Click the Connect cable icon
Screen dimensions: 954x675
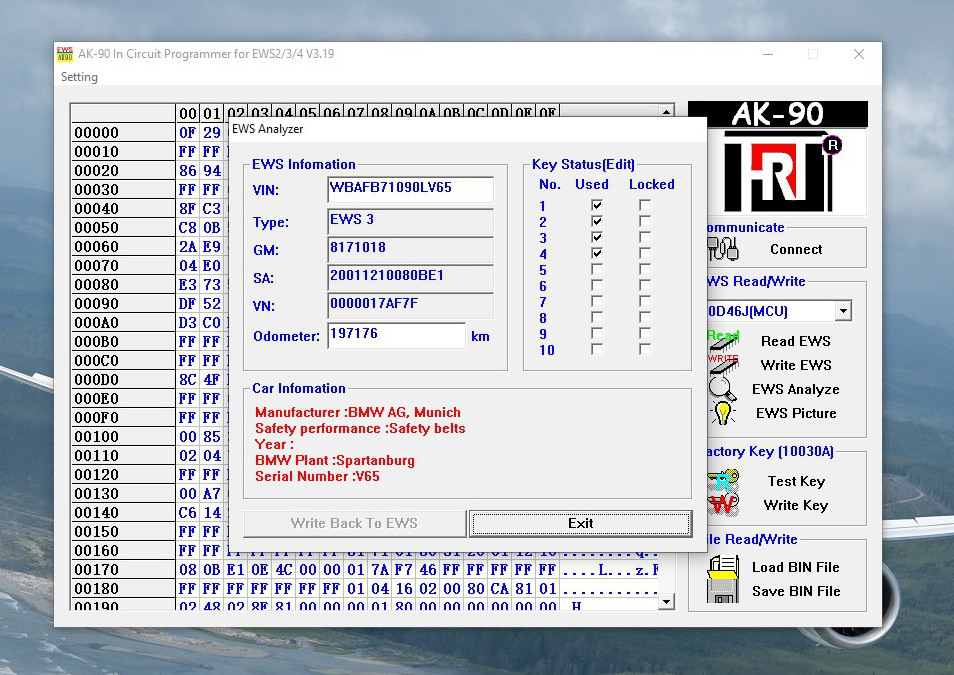click(723, 249)
